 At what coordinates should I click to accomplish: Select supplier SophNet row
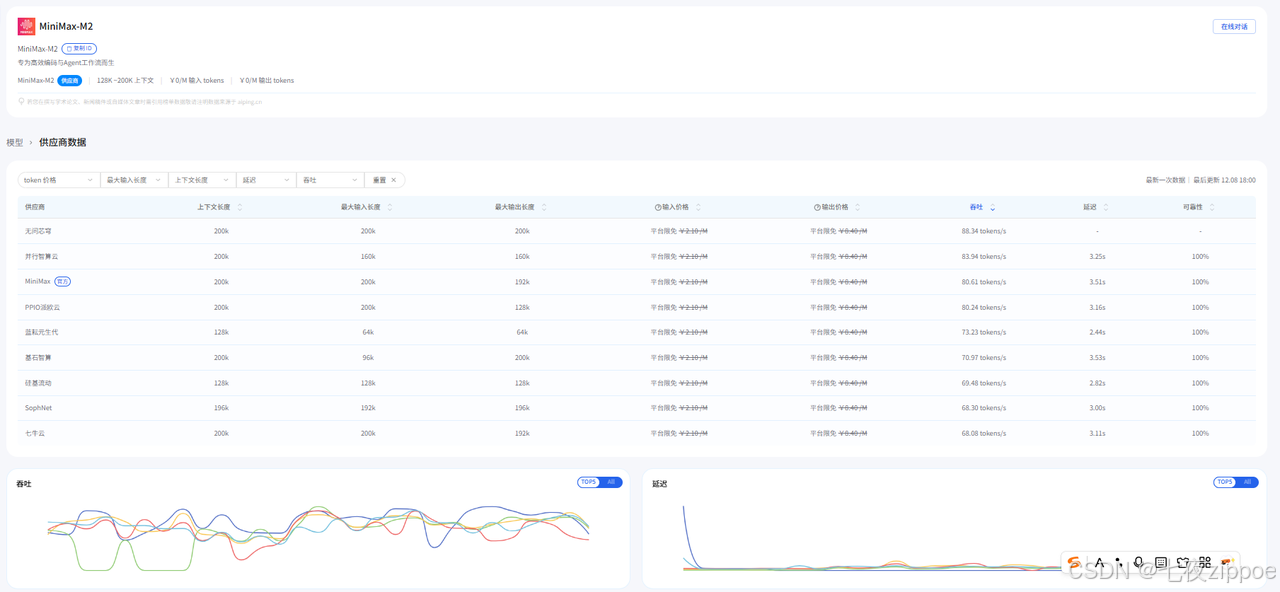tap(637, 408)
